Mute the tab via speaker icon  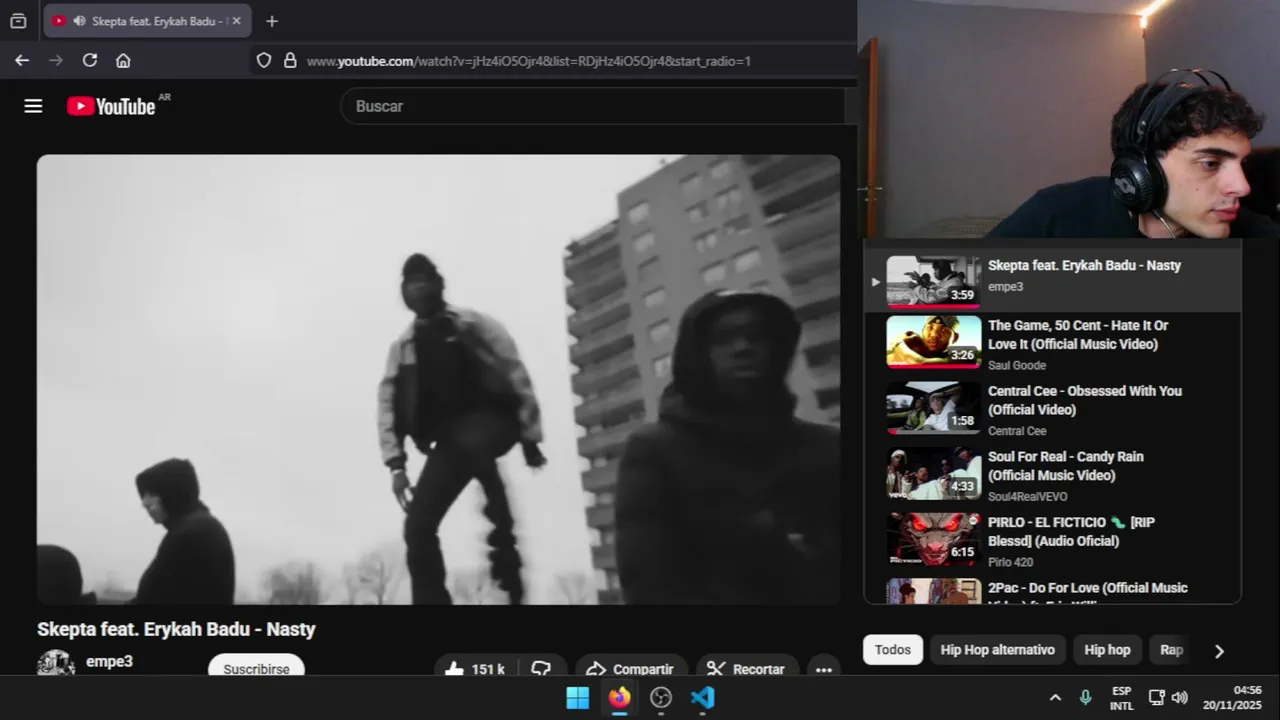click(79, 20)
